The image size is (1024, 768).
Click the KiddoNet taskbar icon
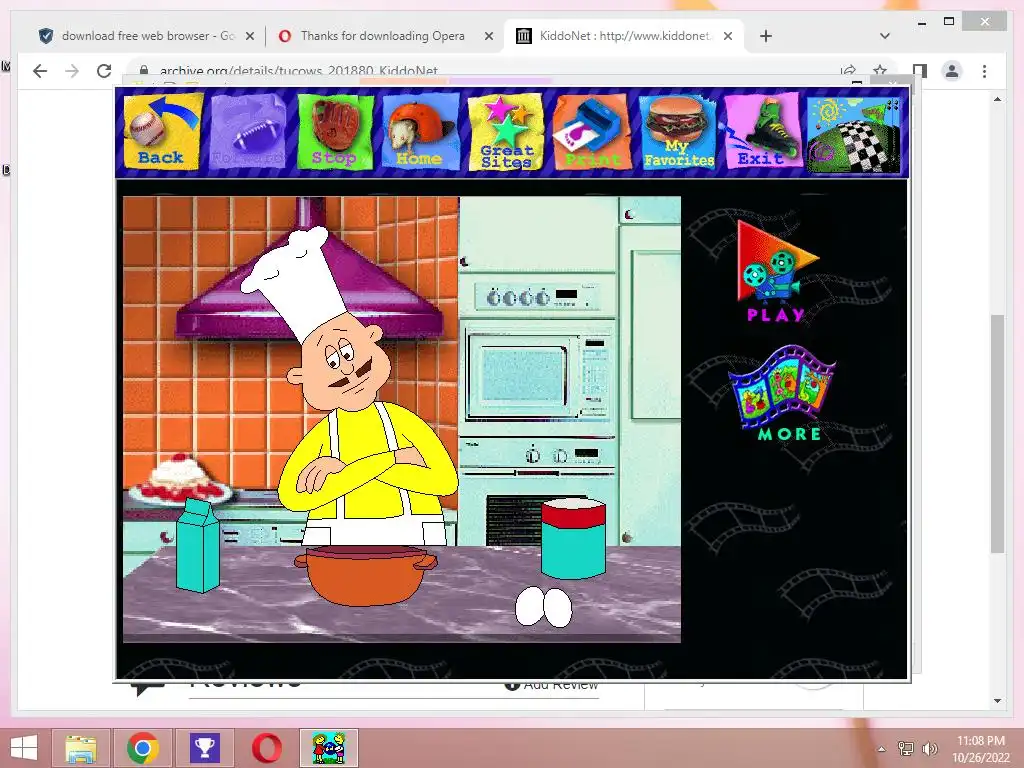pos(329,748)
